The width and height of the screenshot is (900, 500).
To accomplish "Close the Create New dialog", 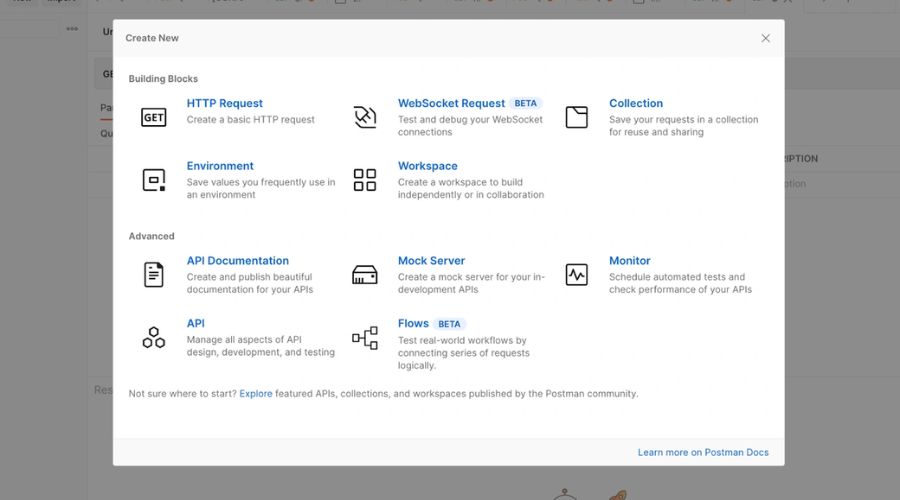I will pyautogui.click(x=765, y=38).
